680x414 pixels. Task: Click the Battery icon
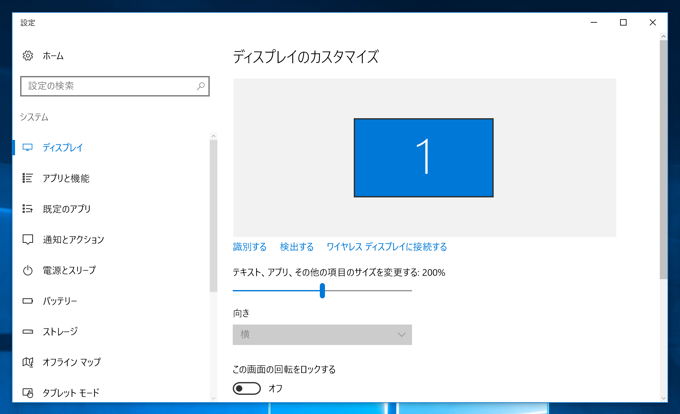(x=28, y=301)
